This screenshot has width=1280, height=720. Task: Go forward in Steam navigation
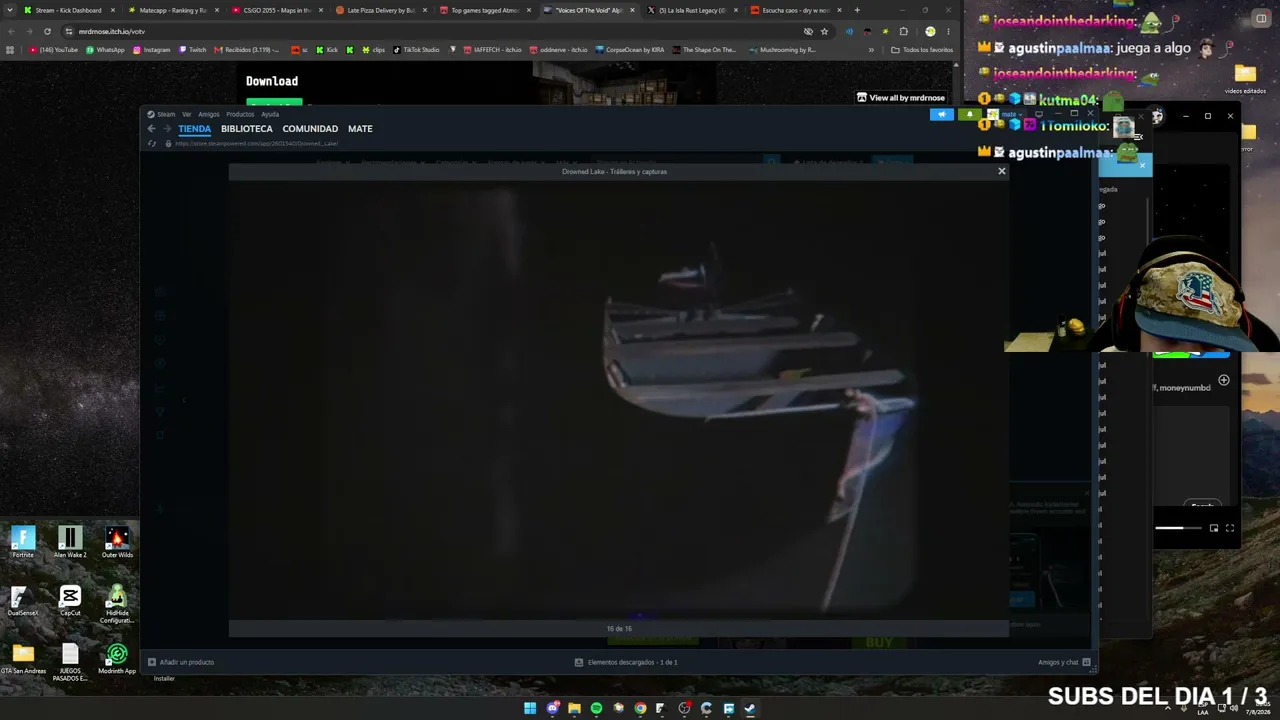tap(167, 129)
